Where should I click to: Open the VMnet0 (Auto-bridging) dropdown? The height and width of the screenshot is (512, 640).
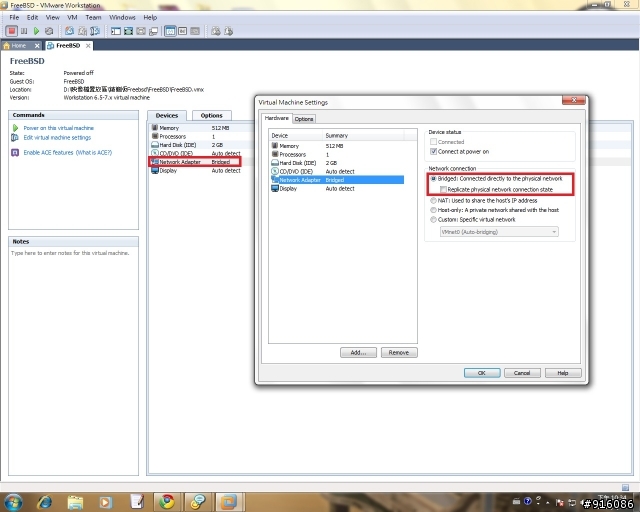pos(499,232)
